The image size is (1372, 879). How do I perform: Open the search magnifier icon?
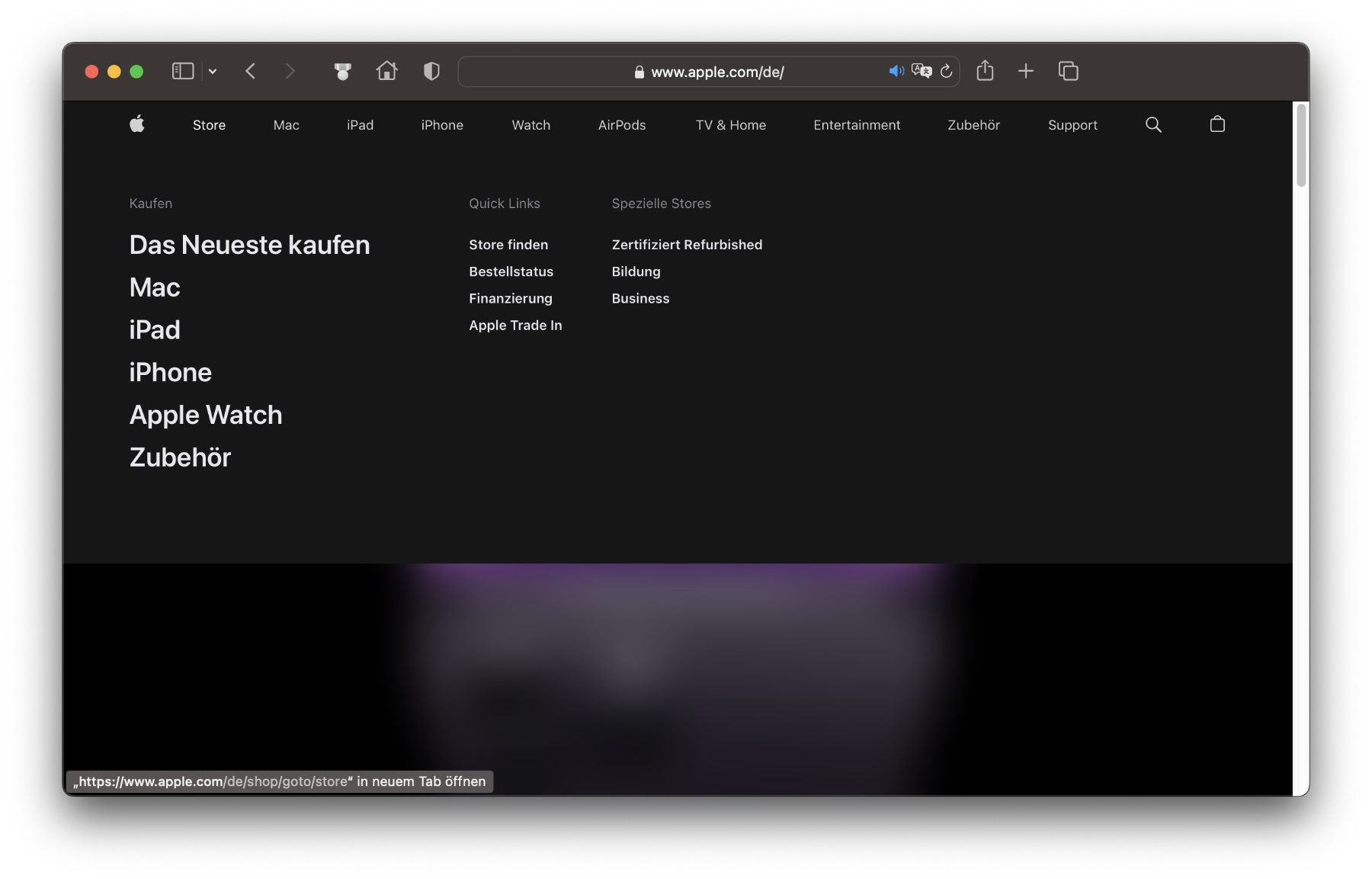pyautogui.click(x=1153, y=124)
